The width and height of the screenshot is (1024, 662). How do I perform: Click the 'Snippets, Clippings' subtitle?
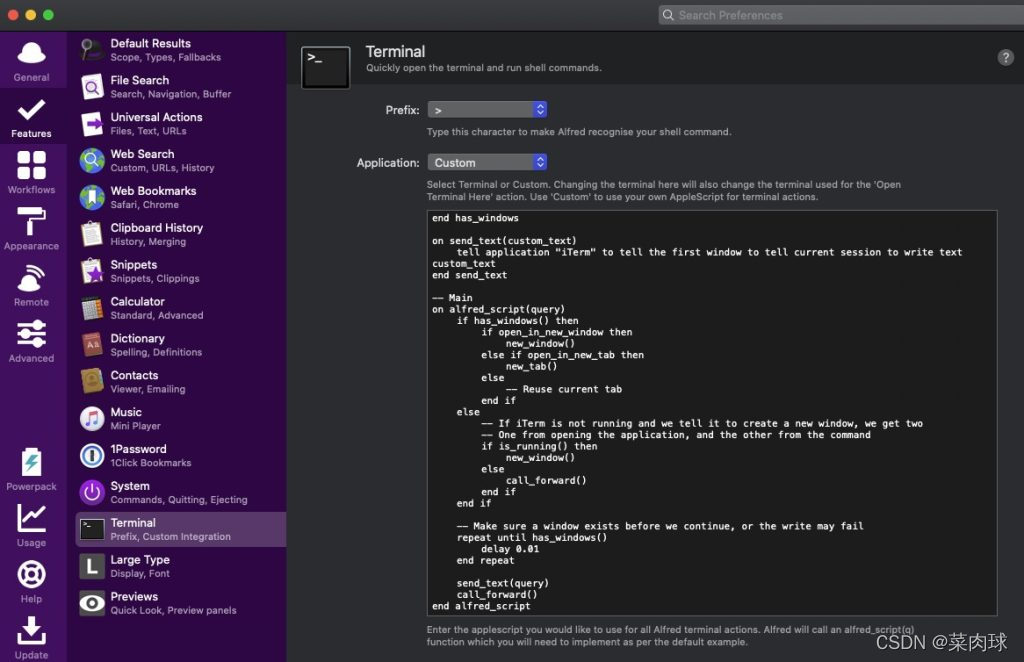pyautogui.click(x=155, y=279)
